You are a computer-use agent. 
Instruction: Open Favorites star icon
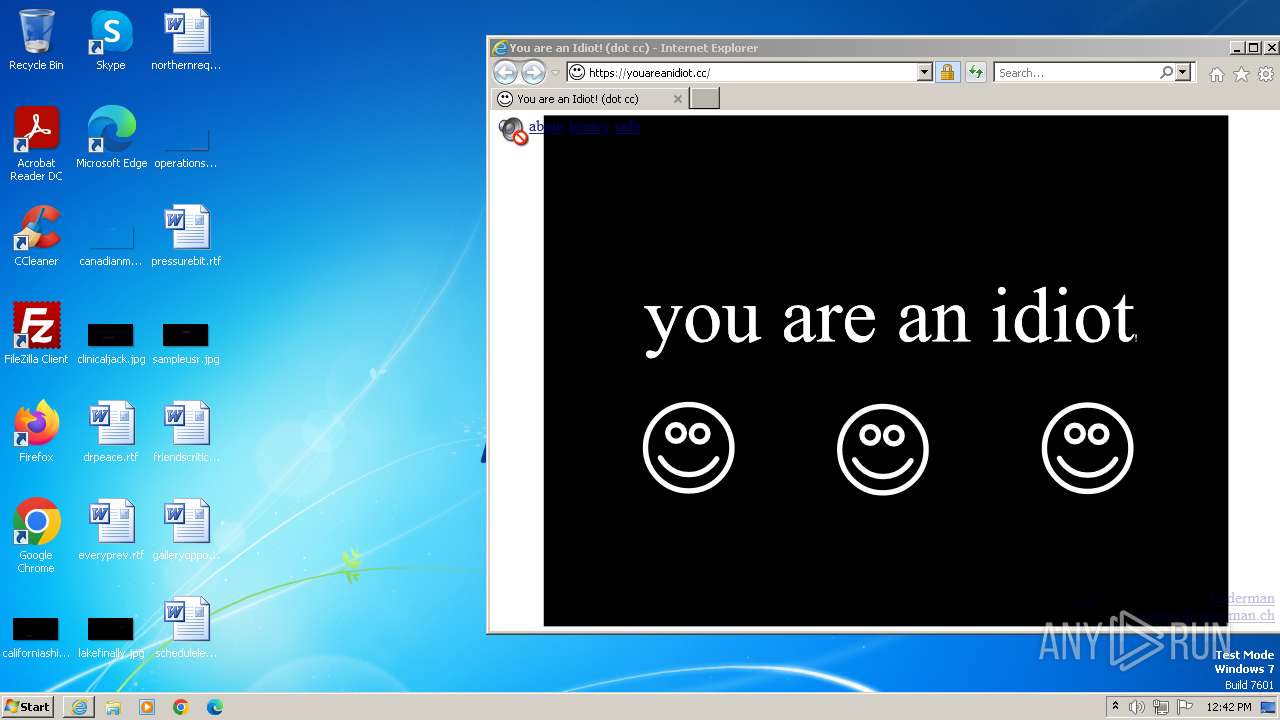coord(1241,74)
